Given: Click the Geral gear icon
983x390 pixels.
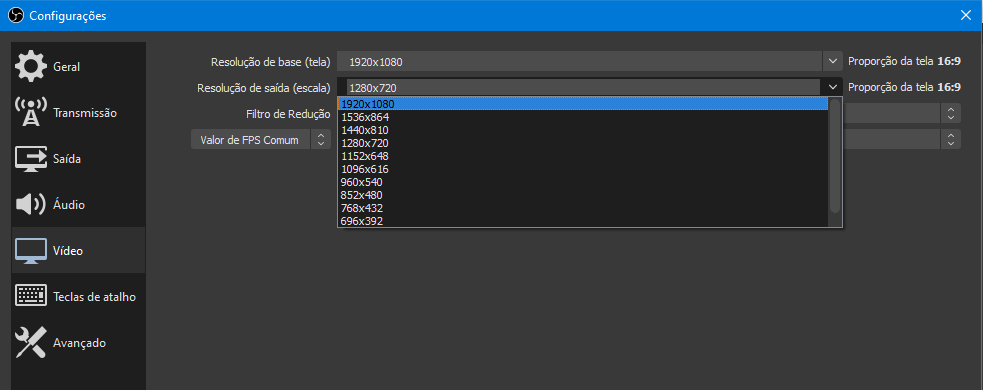Looking at the screenshot, I should click(30, 66).
